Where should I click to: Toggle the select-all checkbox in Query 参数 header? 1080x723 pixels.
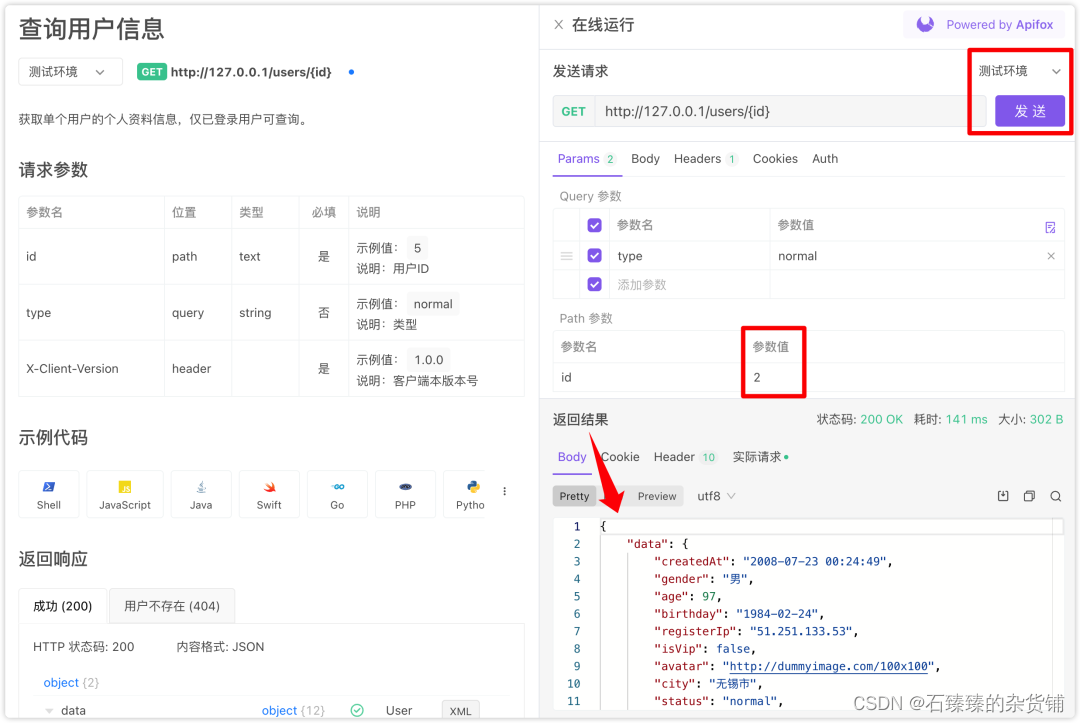[594, 225]
